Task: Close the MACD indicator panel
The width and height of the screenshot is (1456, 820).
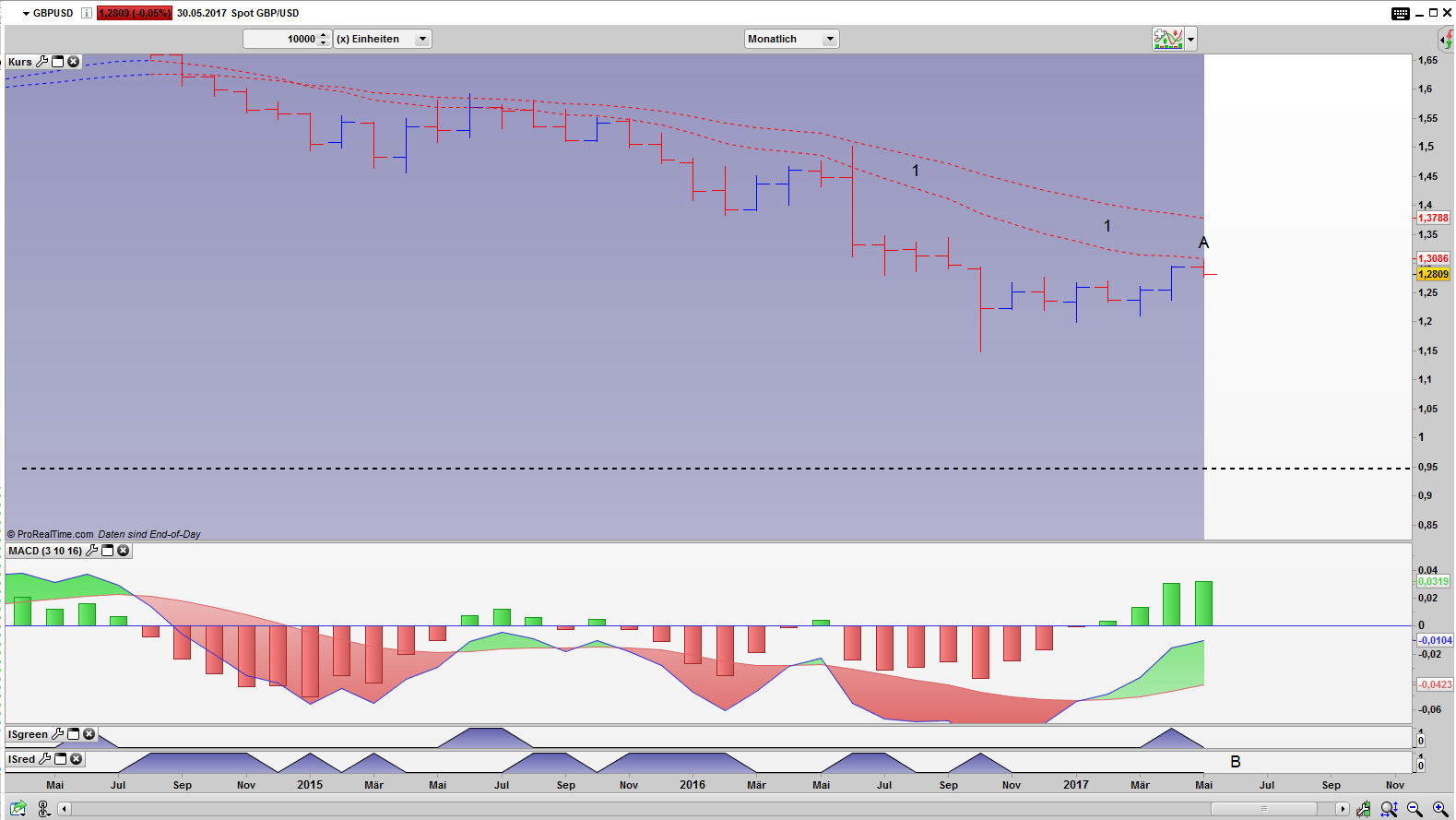Action: (x=124, y=551)
